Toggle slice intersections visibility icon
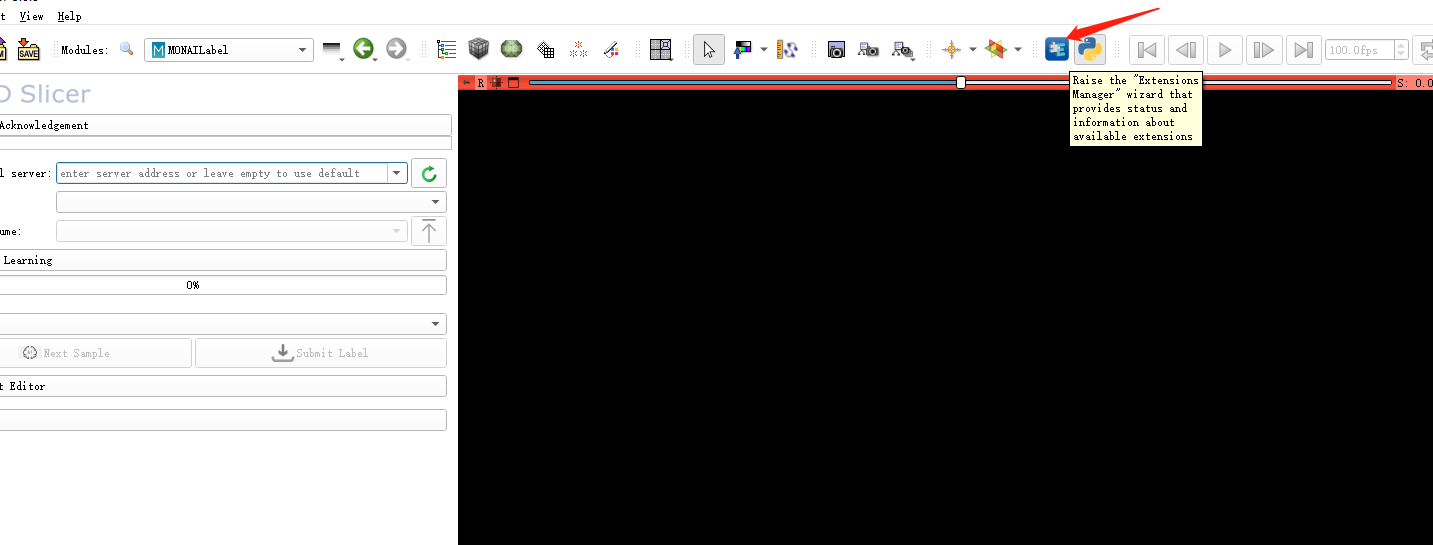1433x545 pixels. [996, 49]
